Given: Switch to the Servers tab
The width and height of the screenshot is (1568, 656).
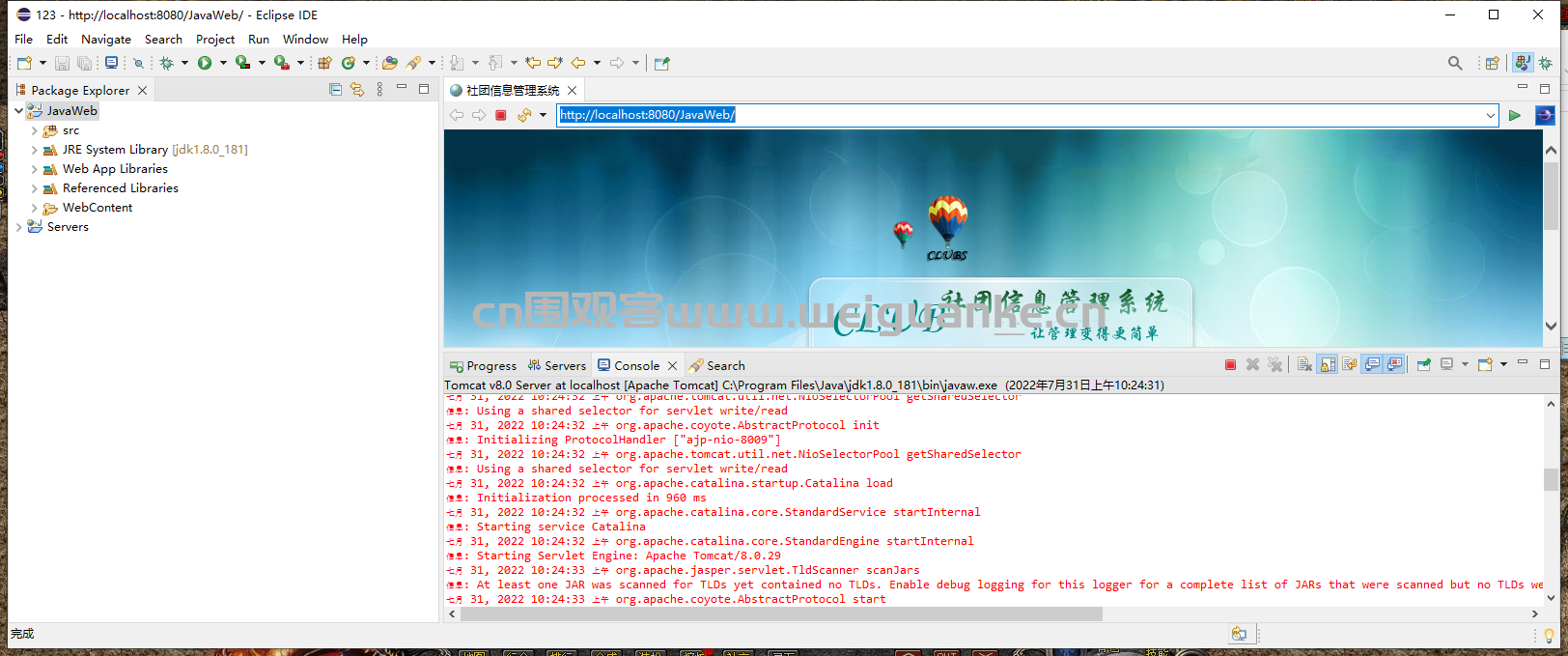Looking at the screenshot, I should click(x=557, y=366).
